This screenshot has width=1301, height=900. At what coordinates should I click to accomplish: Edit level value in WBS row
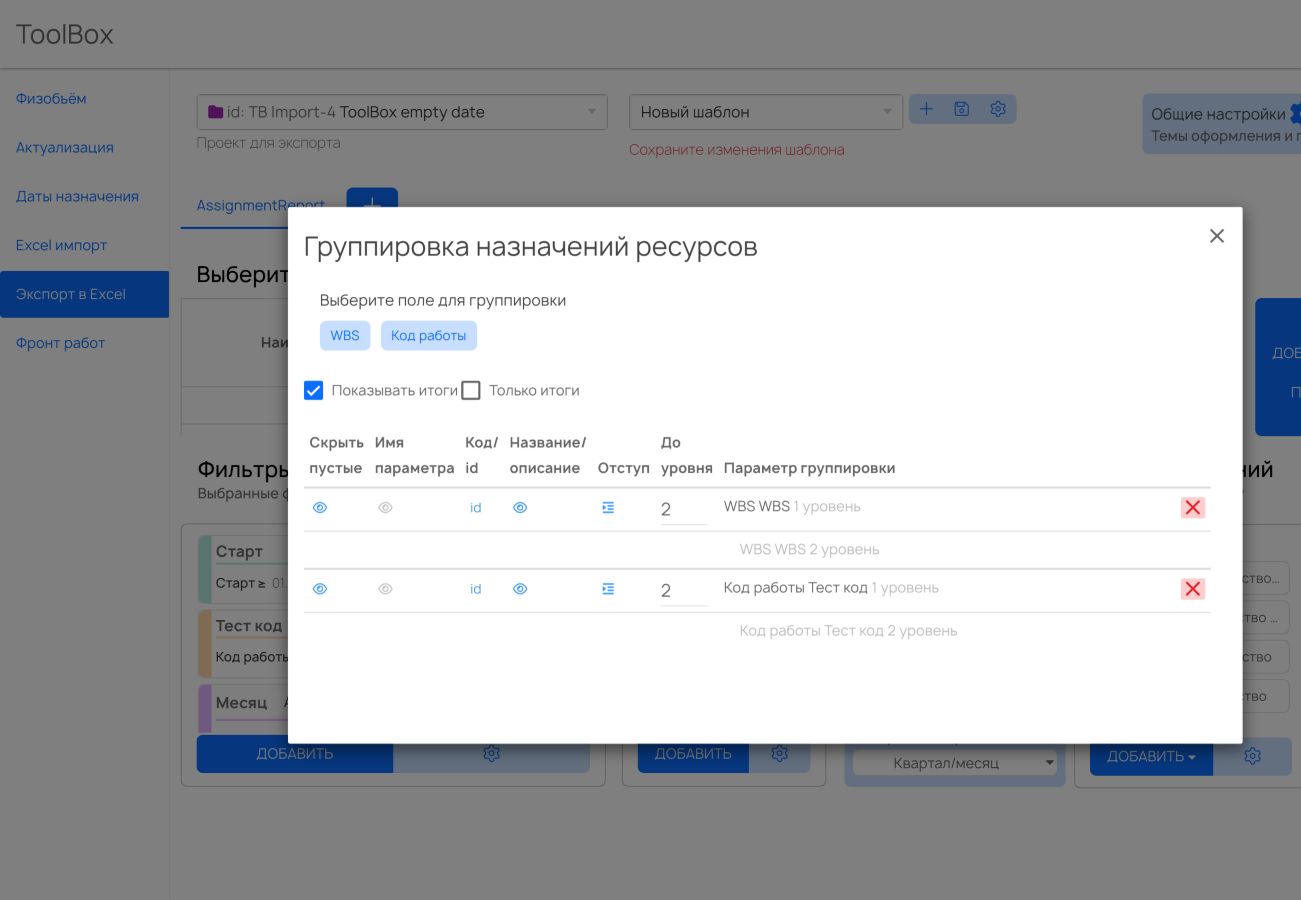[684, 510]
